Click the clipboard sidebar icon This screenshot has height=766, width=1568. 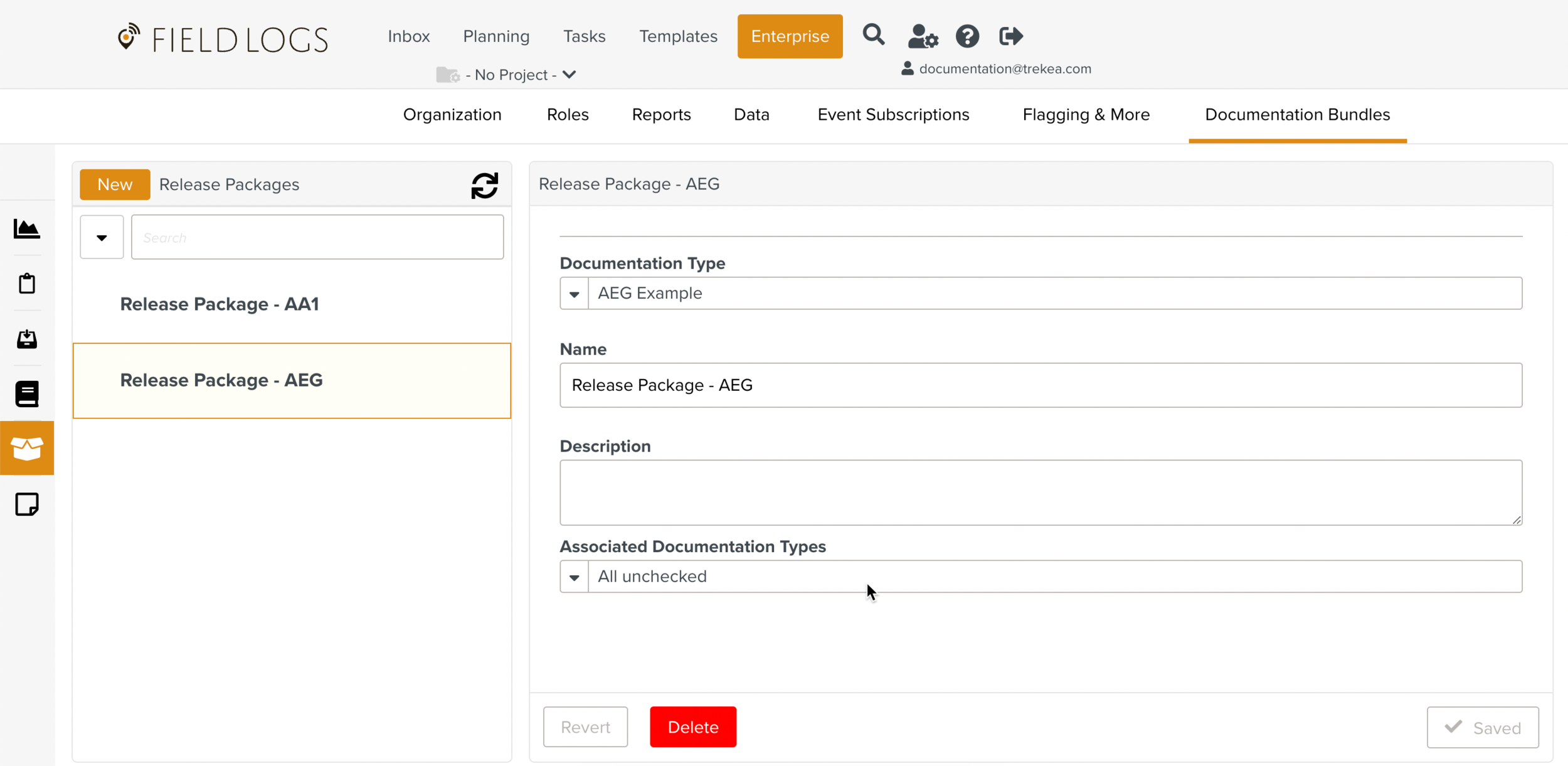[27, 284]
